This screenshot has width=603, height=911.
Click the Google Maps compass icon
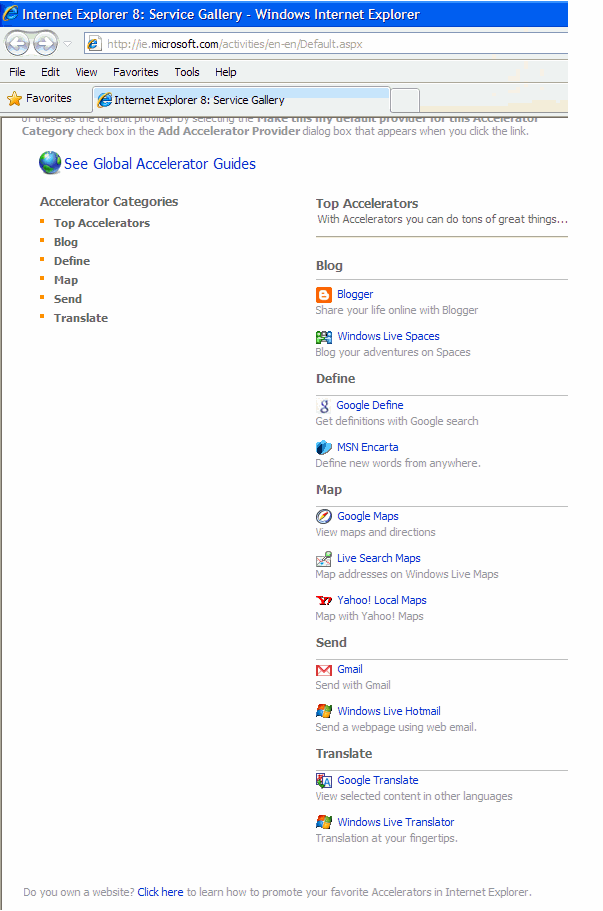pyautogui.click(x=324, y=517)
